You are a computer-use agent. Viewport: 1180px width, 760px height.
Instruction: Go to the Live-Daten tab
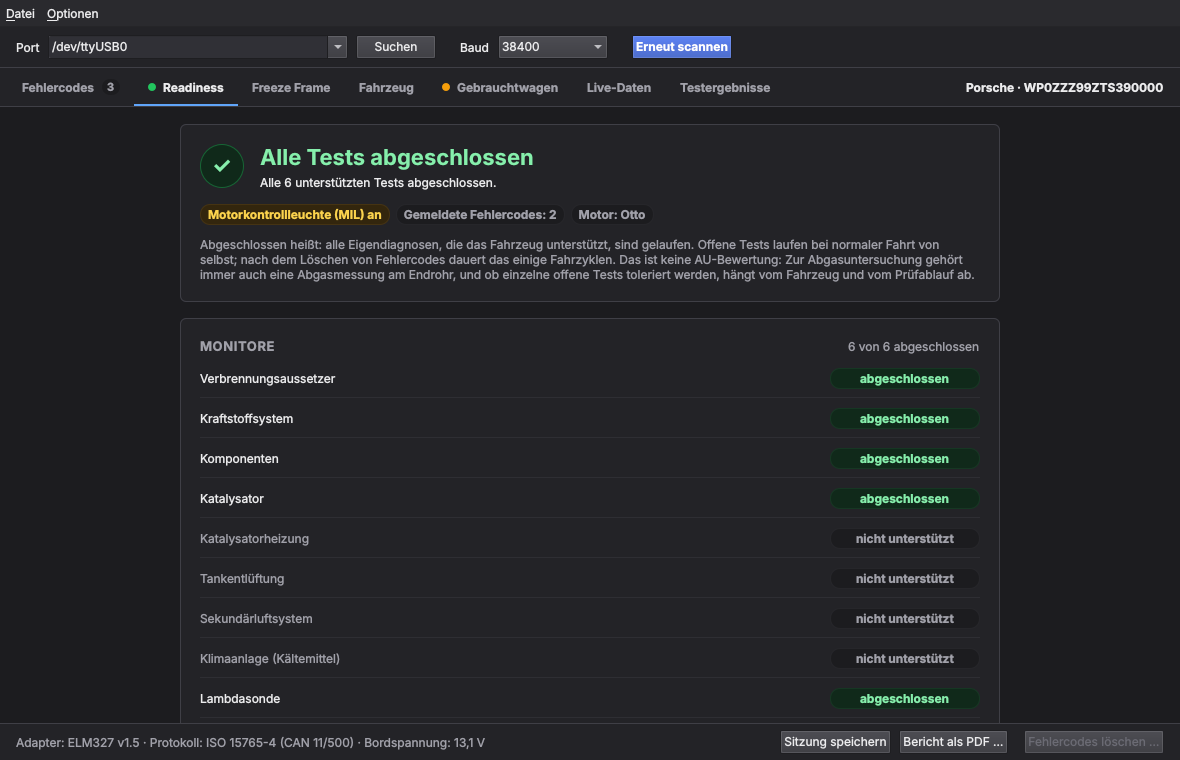pyautogui.click(x=619, y=87)
